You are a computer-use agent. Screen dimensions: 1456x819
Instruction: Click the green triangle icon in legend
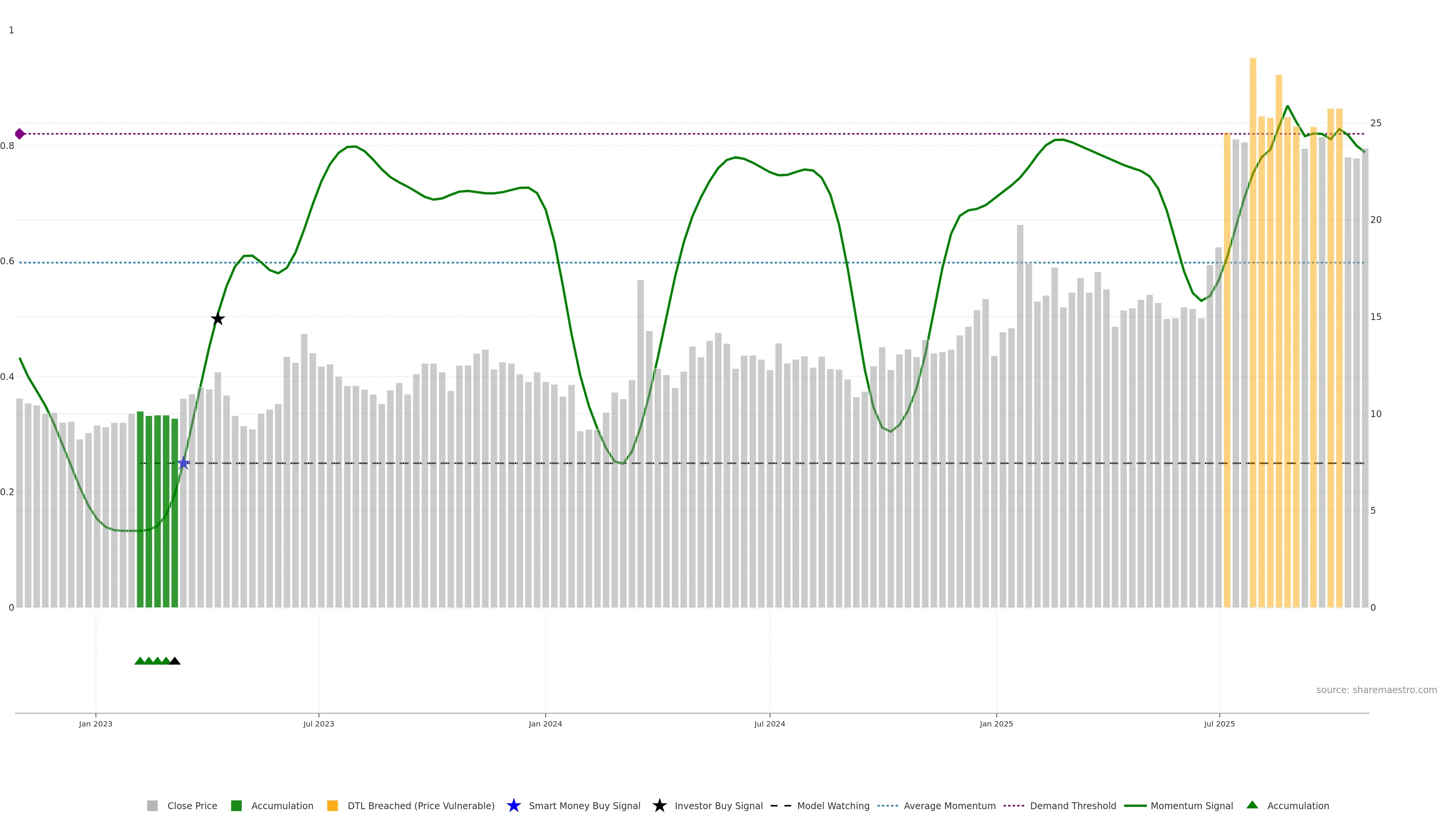[1252, 805]
